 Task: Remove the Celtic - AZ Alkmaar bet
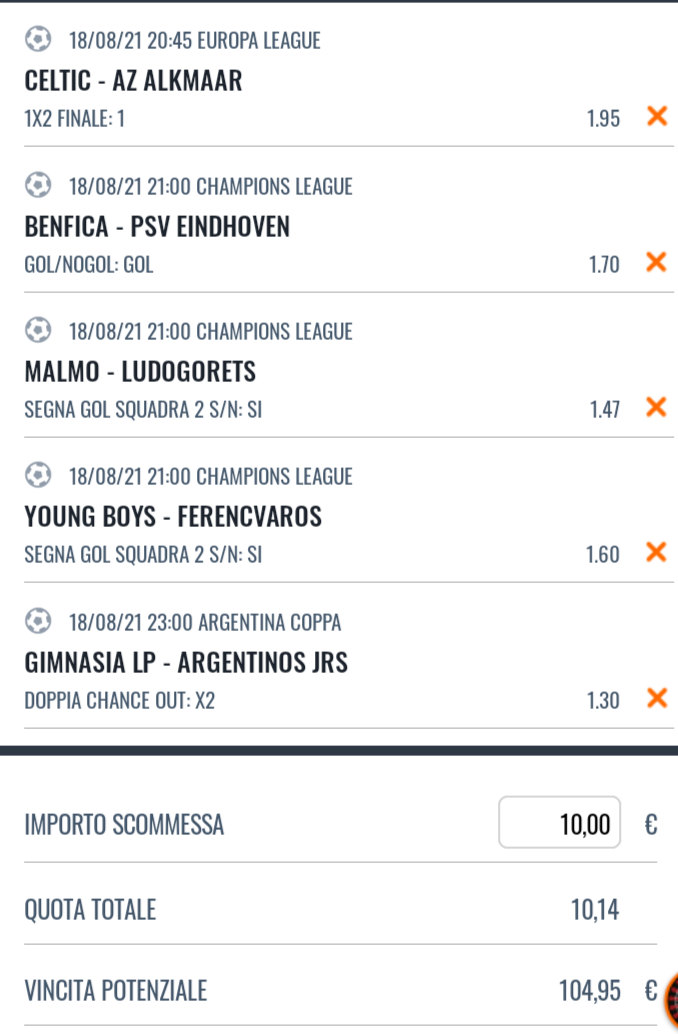[x=657, y=117]
